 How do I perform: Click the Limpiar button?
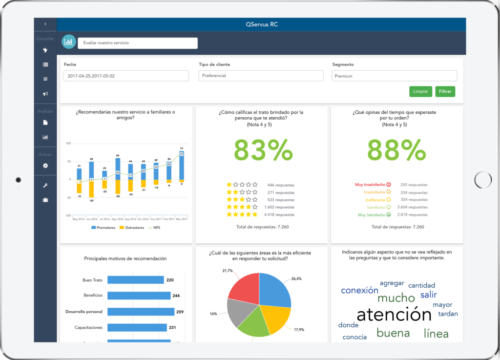click(x=421, y=91)
